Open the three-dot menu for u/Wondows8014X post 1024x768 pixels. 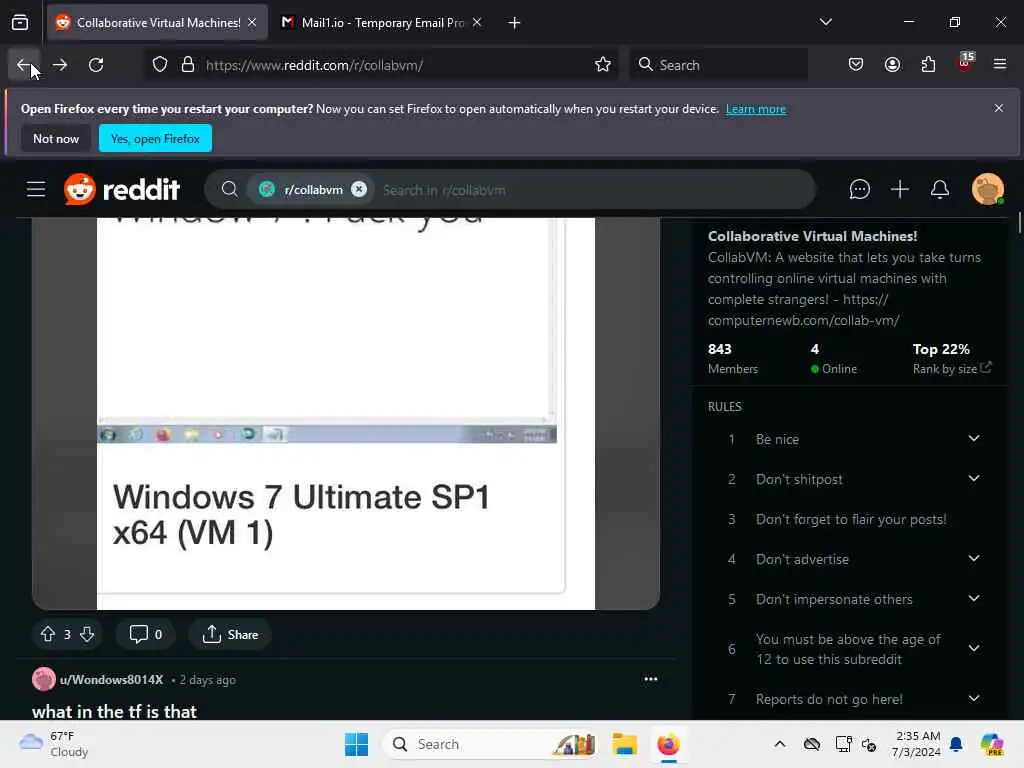(x=650, y=679)
